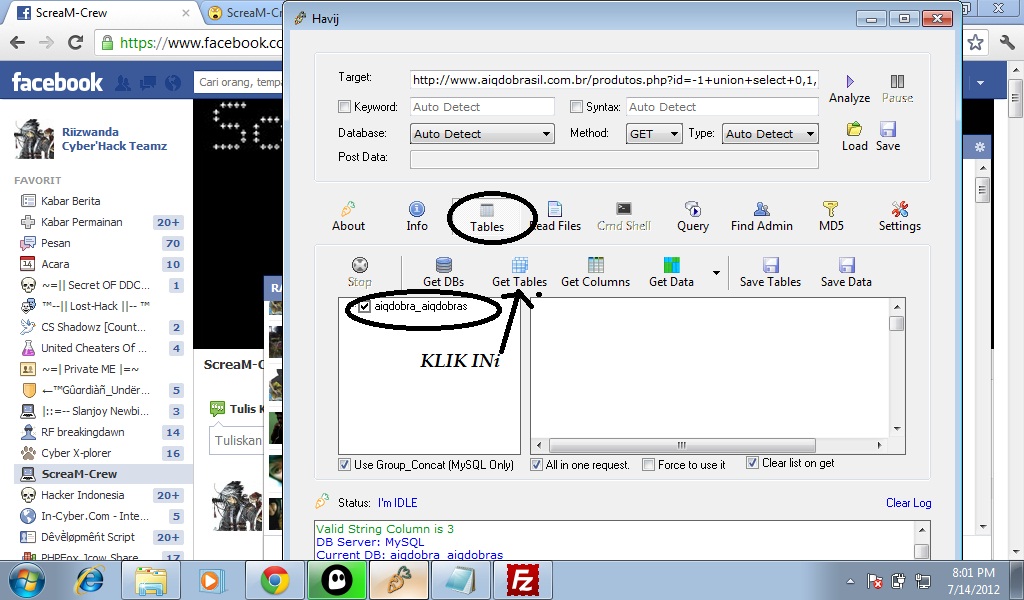Click the Facebook notifications globe icon
The image size is (1024, 600).
point(173,83)
